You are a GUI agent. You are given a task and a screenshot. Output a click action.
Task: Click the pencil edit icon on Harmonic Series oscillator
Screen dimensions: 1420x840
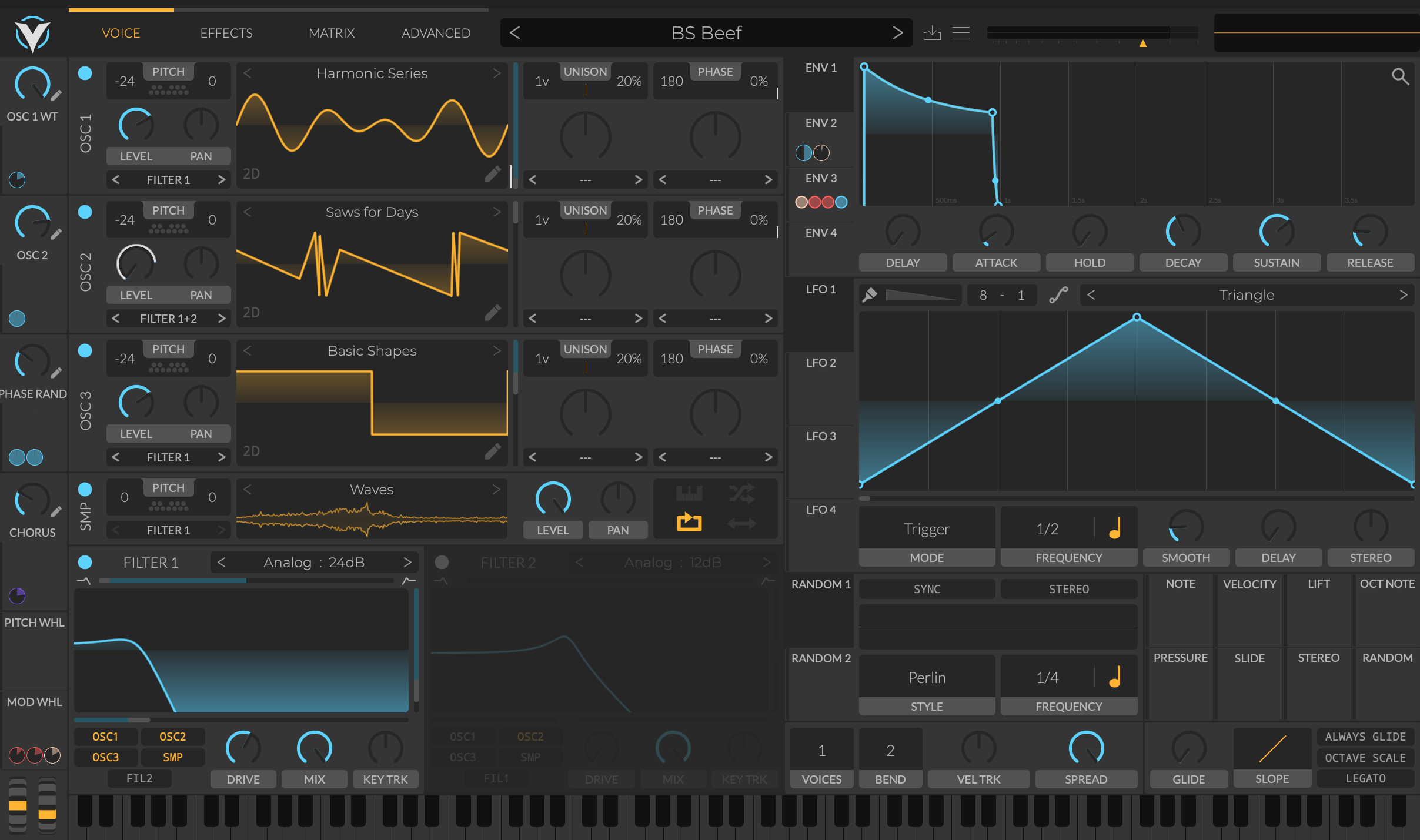tap(493, 173)
